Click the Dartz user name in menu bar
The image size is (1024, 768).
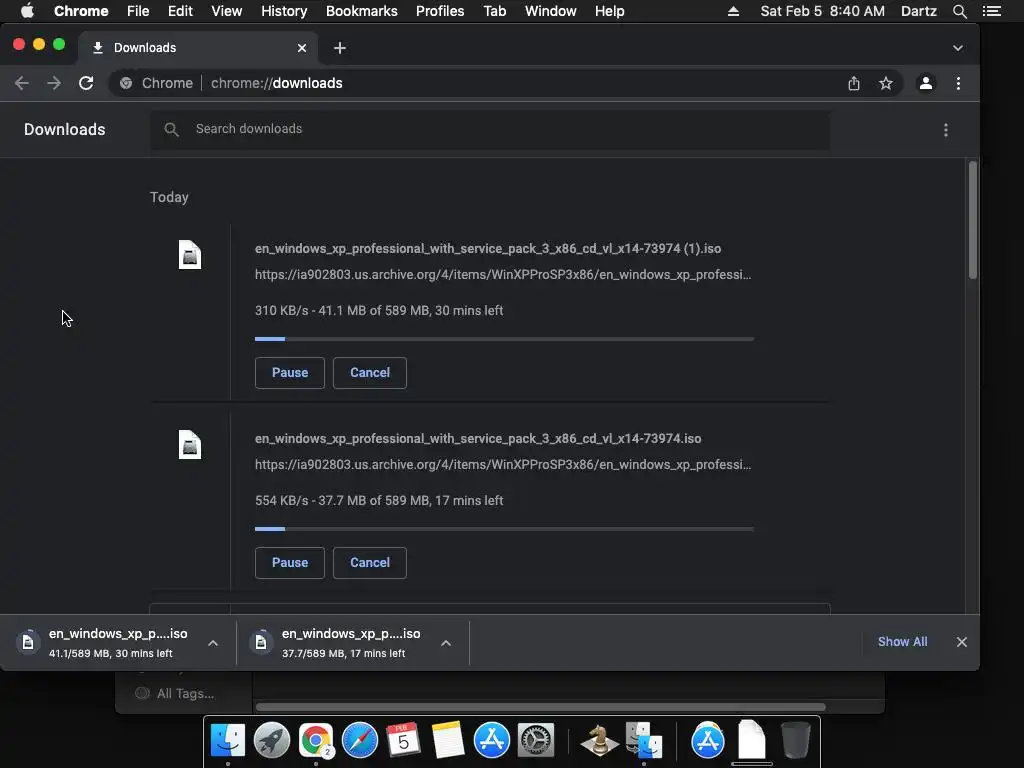[x=918, y=11]
